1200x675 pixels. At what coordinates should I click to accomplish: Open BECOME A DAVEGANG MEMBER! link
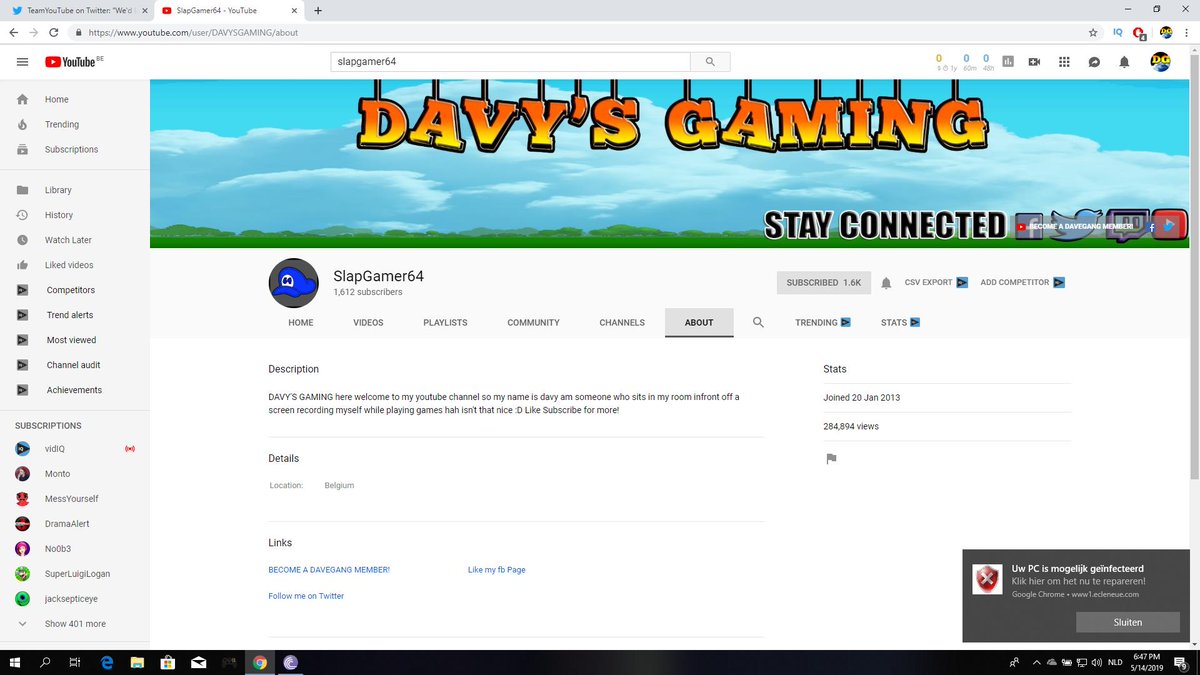click(329, 570)
